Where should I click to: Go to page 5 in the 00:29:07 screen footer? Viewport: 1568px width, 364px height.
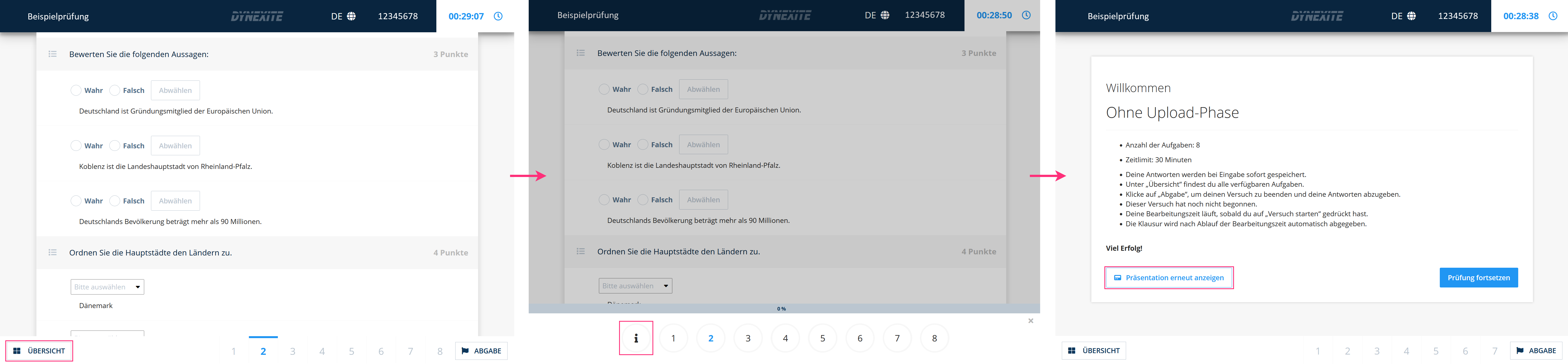click(351, 351)
